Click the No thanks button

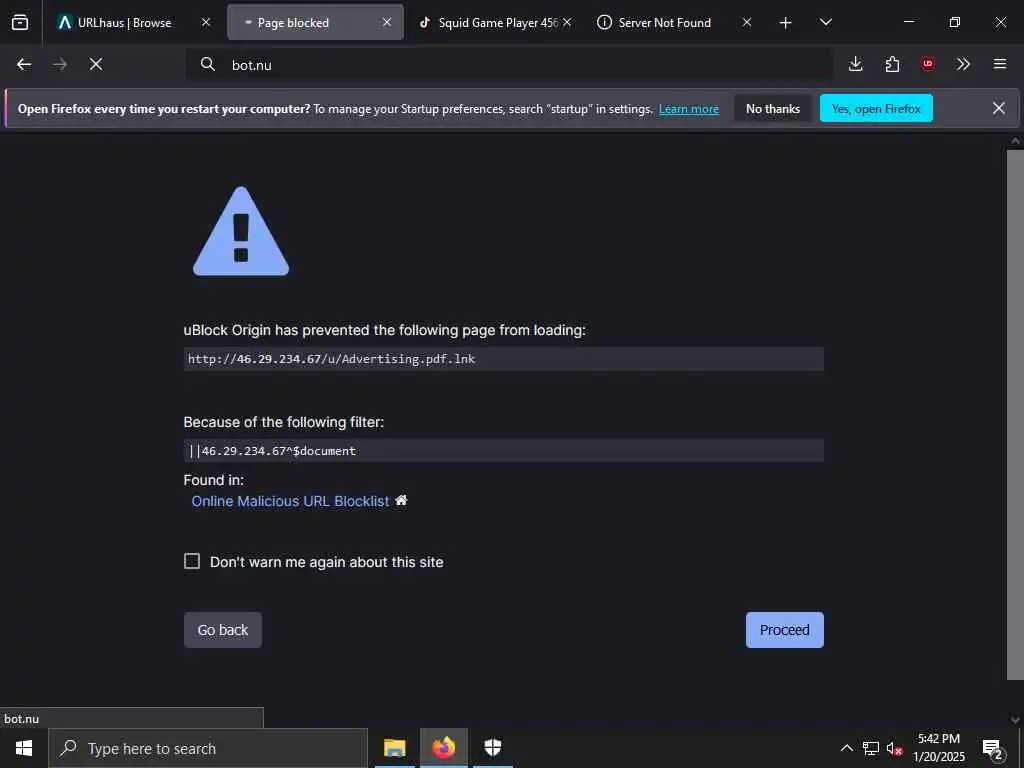(x=773, y=108)
